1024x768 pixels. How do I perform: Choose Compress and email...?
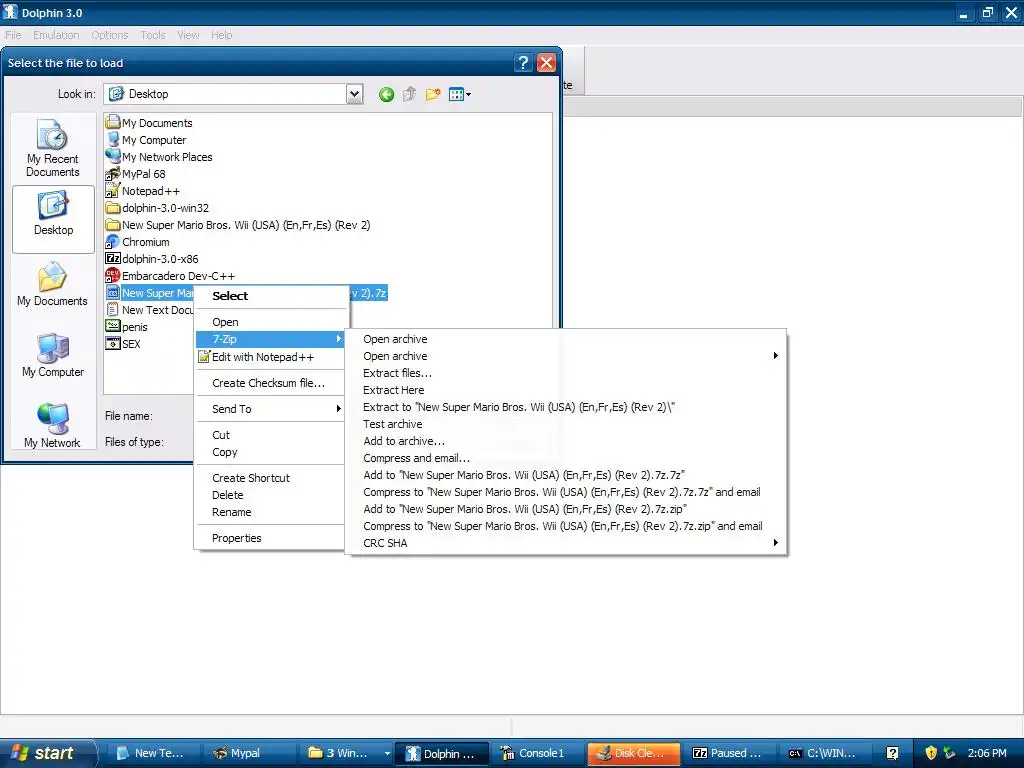click(x=566, y=458)
